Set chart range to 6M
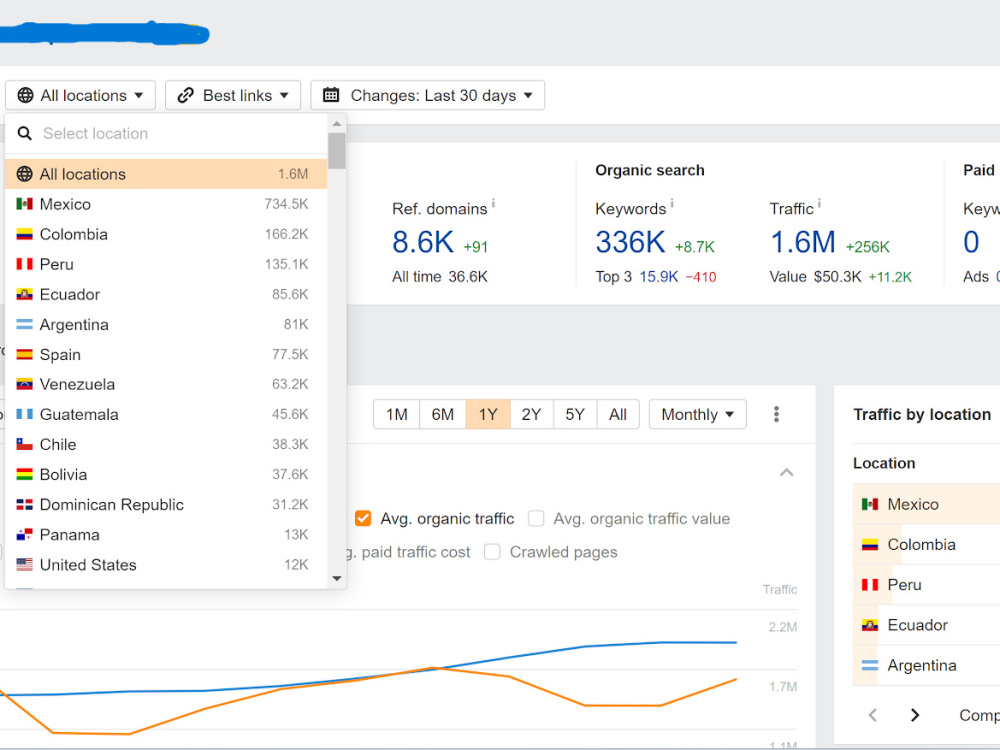This screenshot has height=750, width=1000. coord(443,415)
